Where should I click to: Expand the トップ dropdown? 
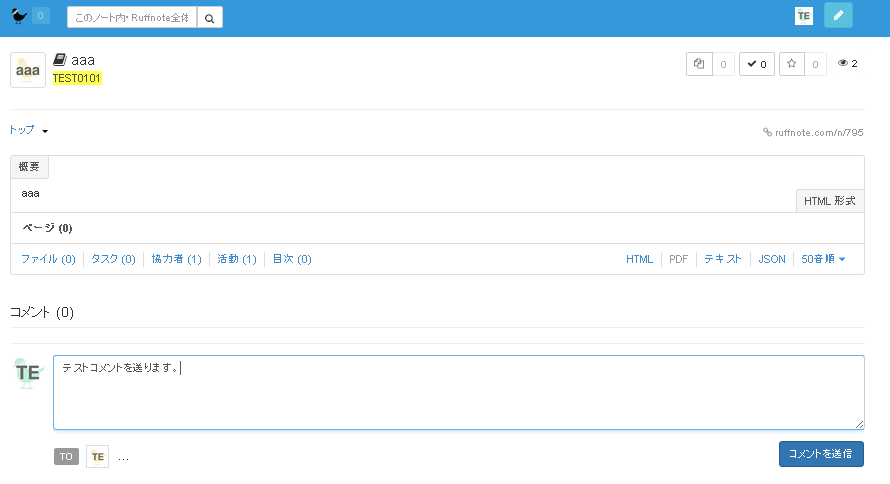(x=28, y=130)
